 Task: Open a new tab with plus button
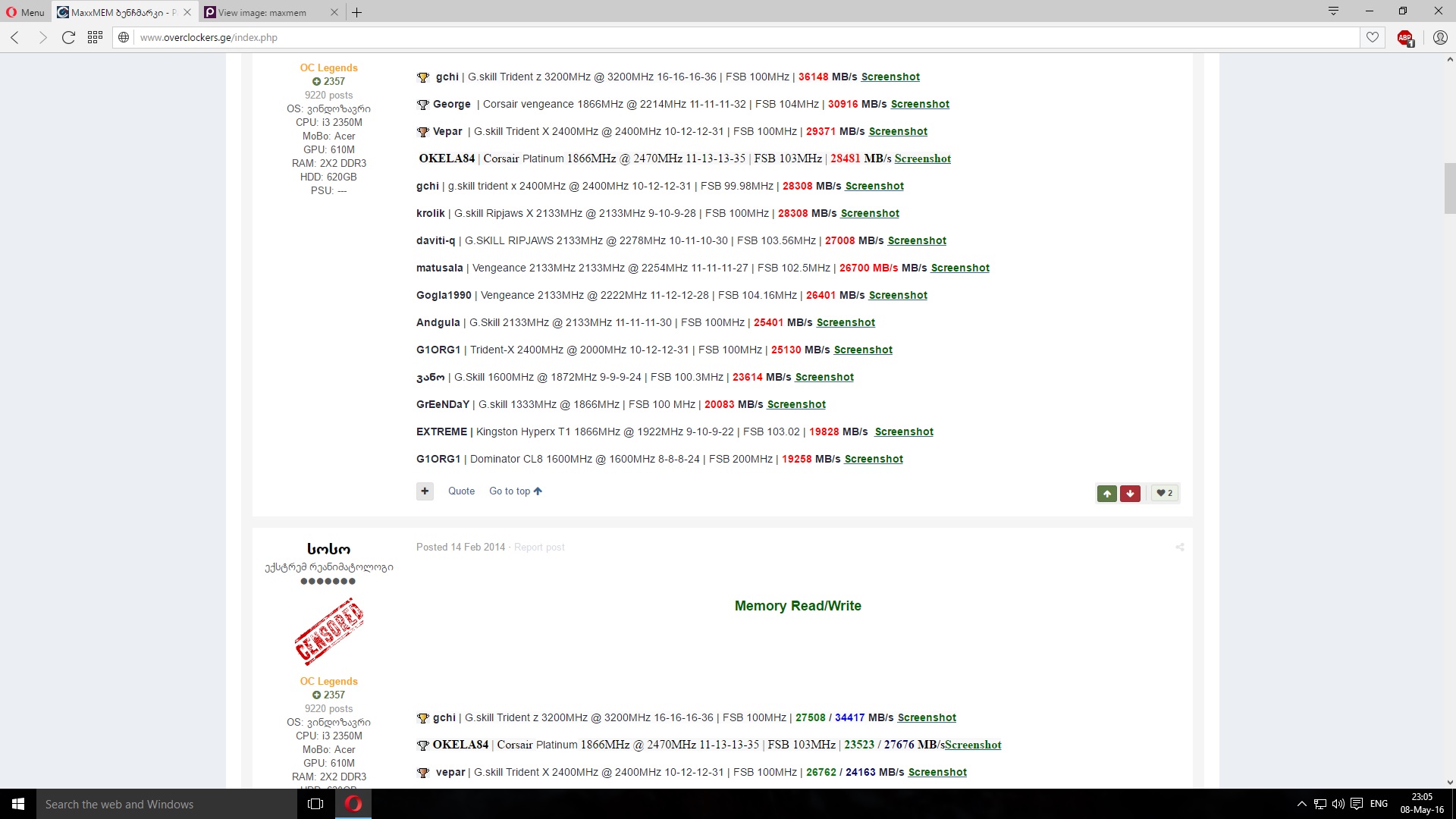(356, 12)
